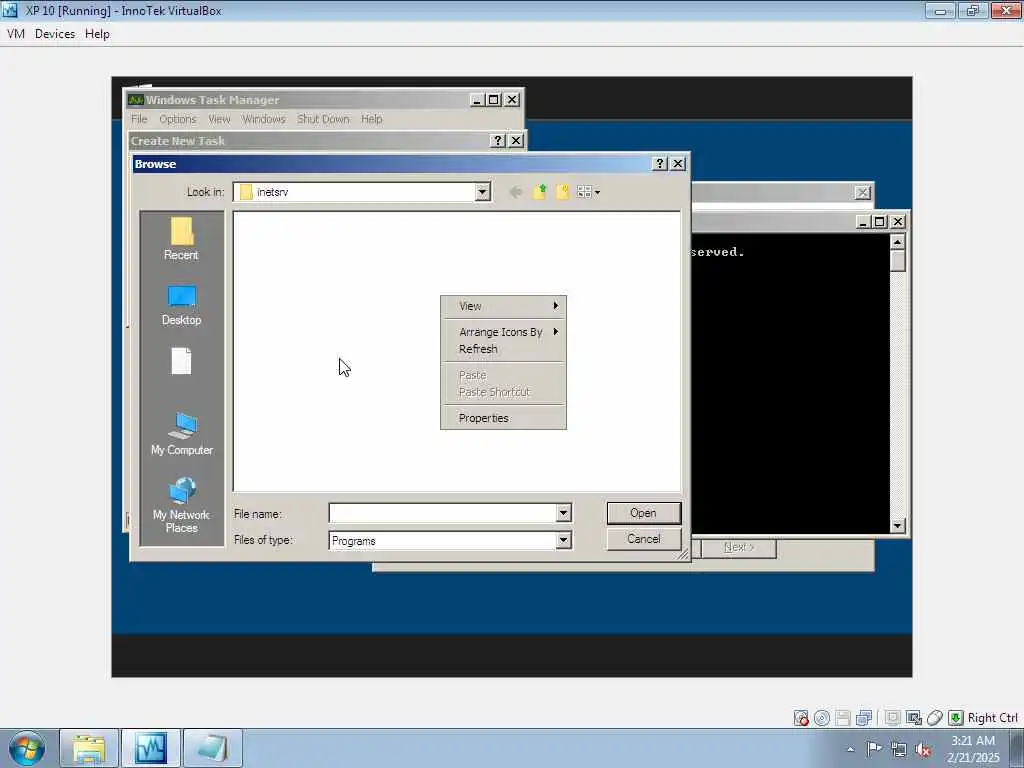
Task: Open Task Manager Help menu
Action: click(372, 119)
